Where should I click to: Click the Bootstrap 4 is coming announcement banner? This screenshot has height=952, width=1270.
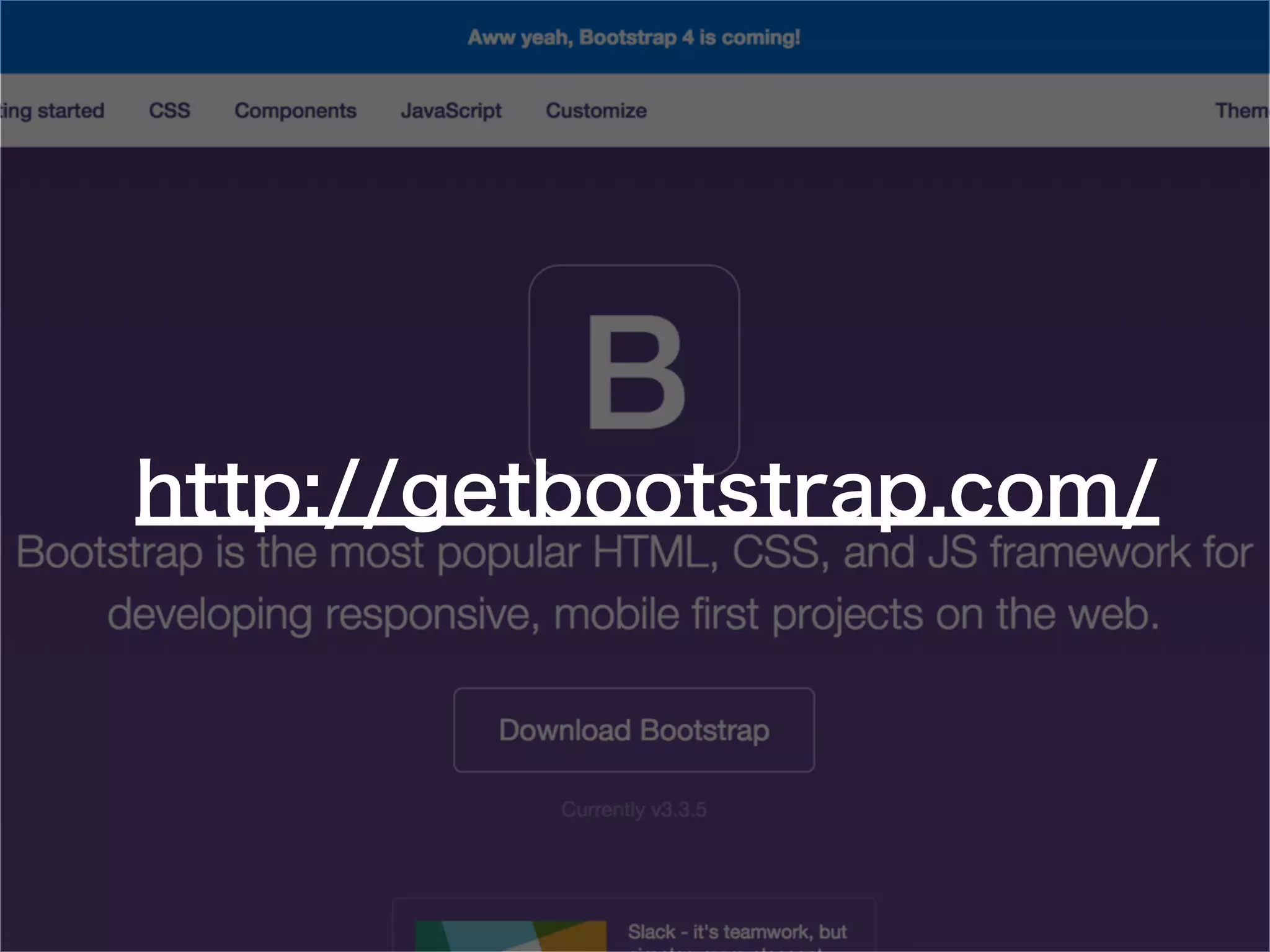tap(634, 37)
